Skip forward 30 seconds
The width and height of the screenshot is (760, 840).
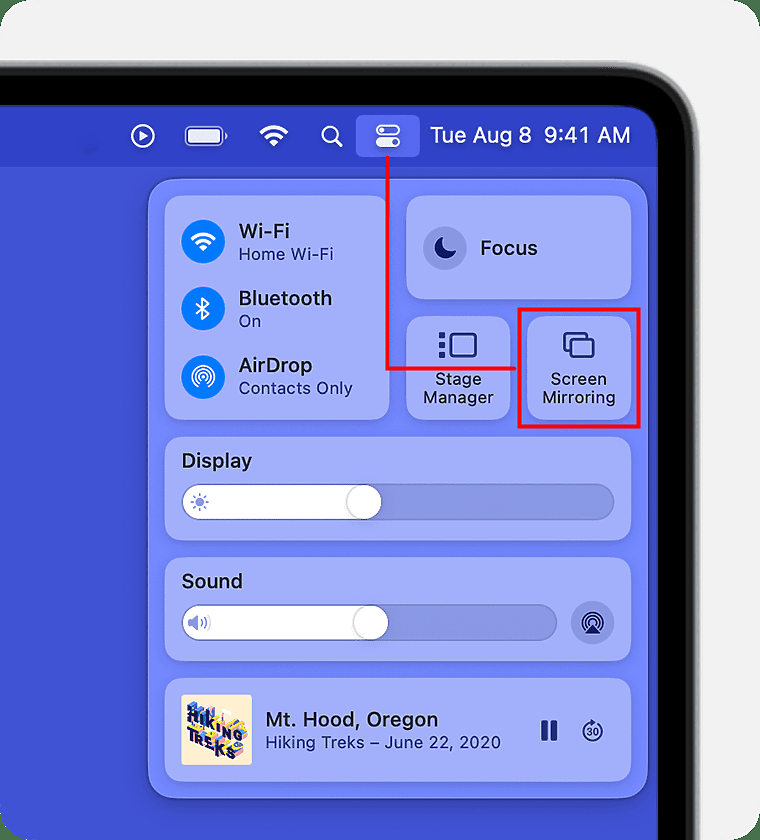[592, 731]
